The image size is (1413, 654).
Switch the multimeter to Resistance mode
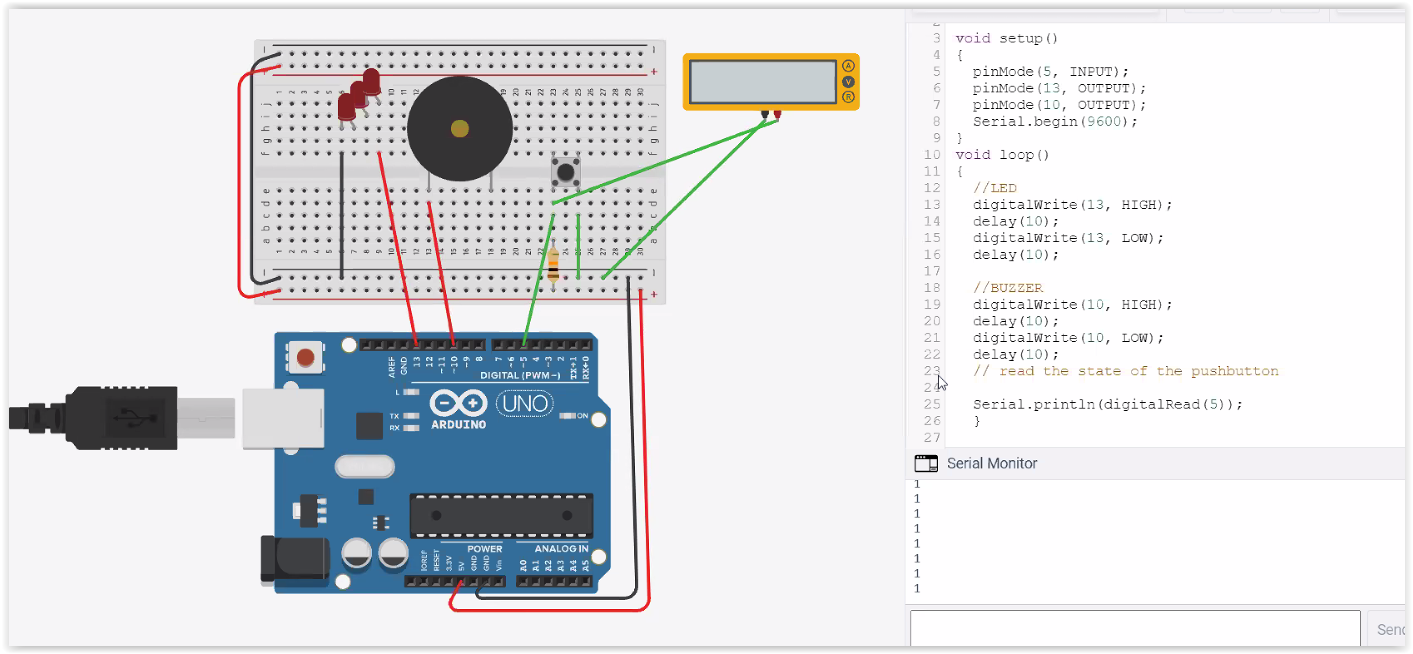pos(848,96)
